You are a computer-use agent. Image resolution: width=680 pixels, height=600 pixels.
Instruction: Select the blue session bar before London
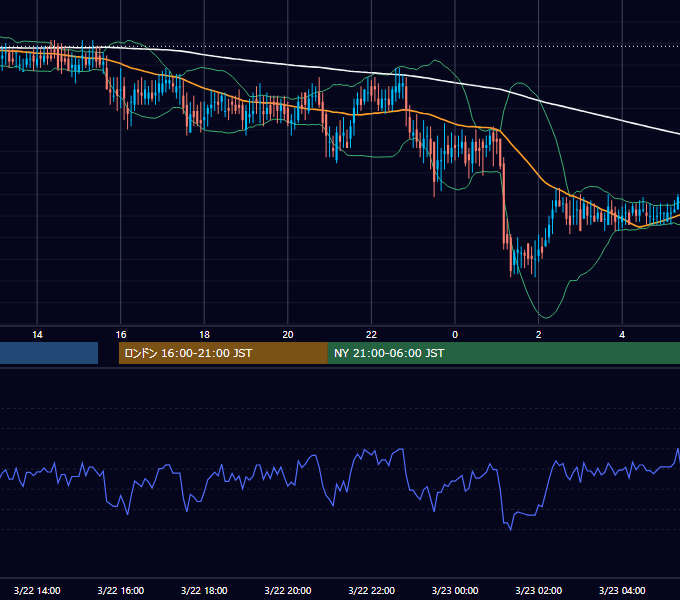tap(49, 353)
